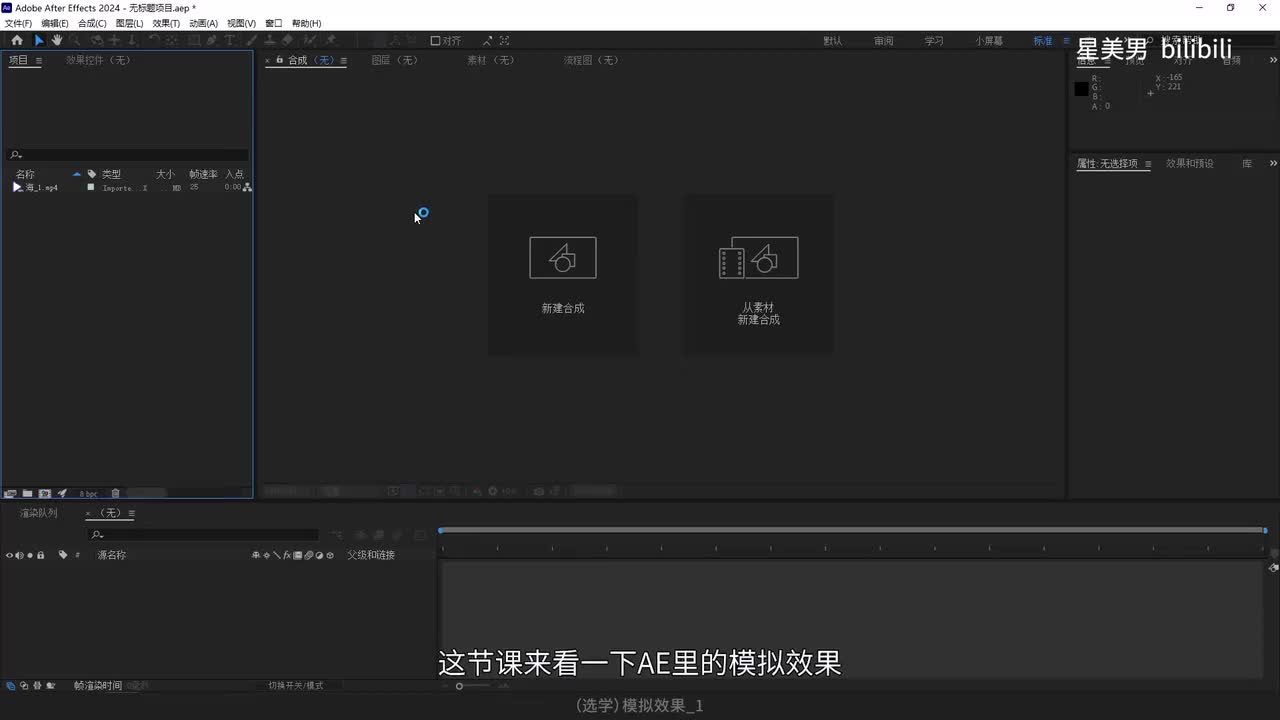1280x720 pixels.
Task: Expand hidden panels beside 音频 tab
Action: click(x=1273, y=60)
